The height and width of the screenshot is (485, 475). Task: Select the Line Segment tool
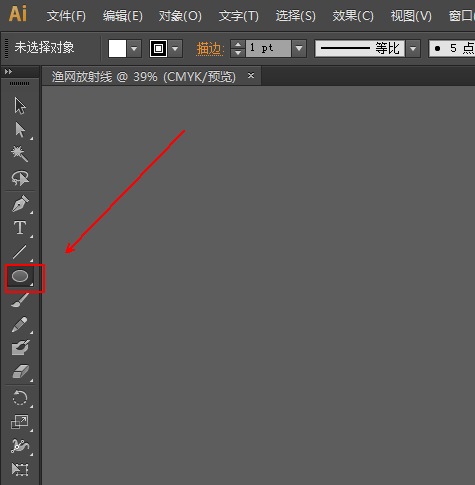coord(20,252)
